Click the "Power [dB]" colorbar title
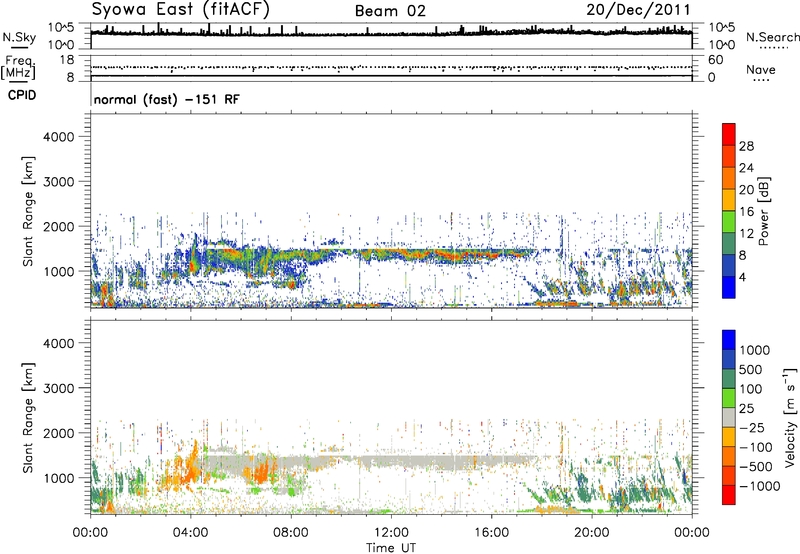Viewport: 800px width, 554px height. pos(764,211)
